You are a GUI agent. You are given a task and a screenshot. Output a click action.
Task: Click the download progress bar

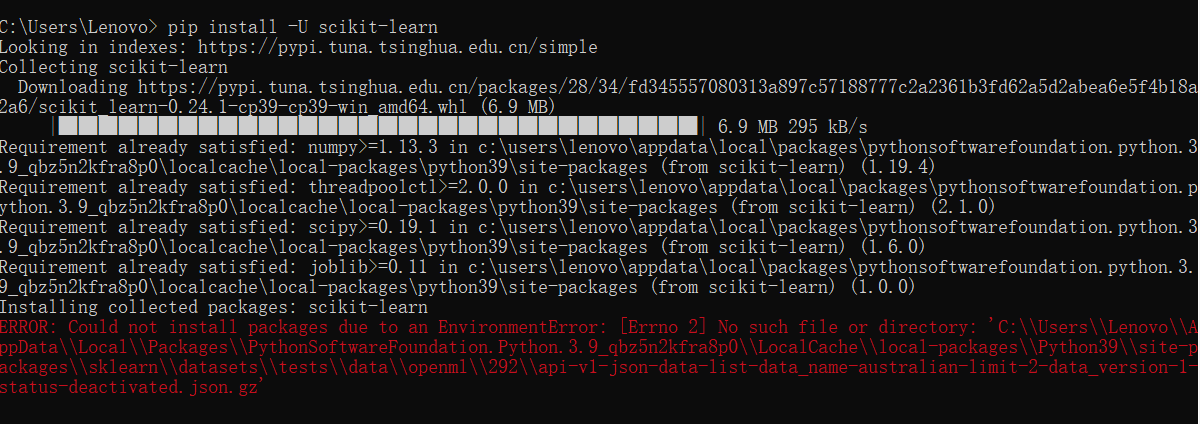point(385,126)
